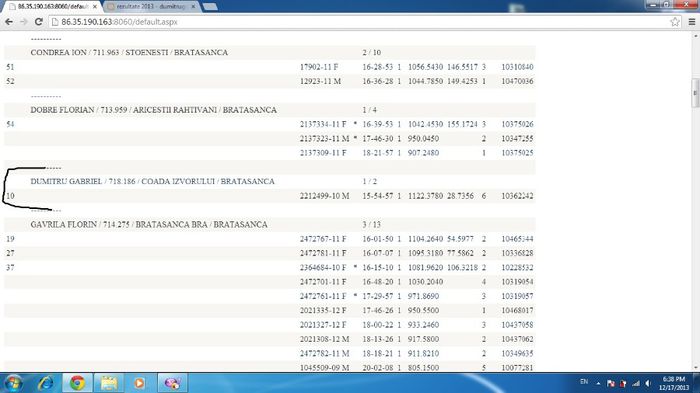Close the rezultate 2013 tab
This screenshot has height=393, width=700.
pyautogui.click(x=193, y=7)
